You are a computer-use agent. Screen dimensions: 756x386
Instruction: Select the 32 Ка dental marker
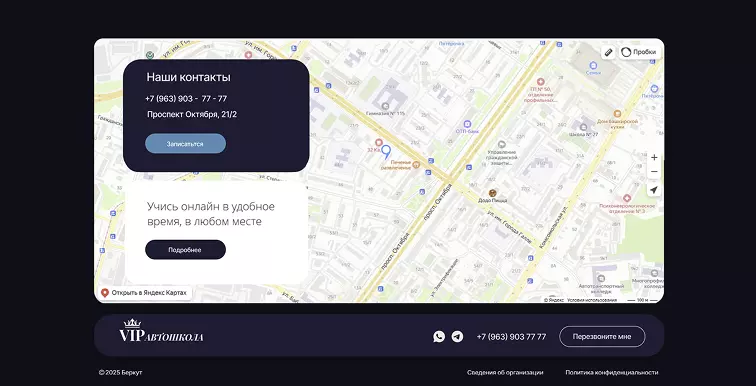378,143
